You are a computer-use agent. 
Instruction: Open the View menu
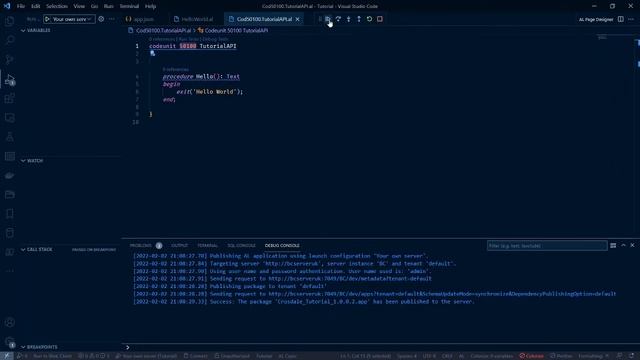[79, 6]
